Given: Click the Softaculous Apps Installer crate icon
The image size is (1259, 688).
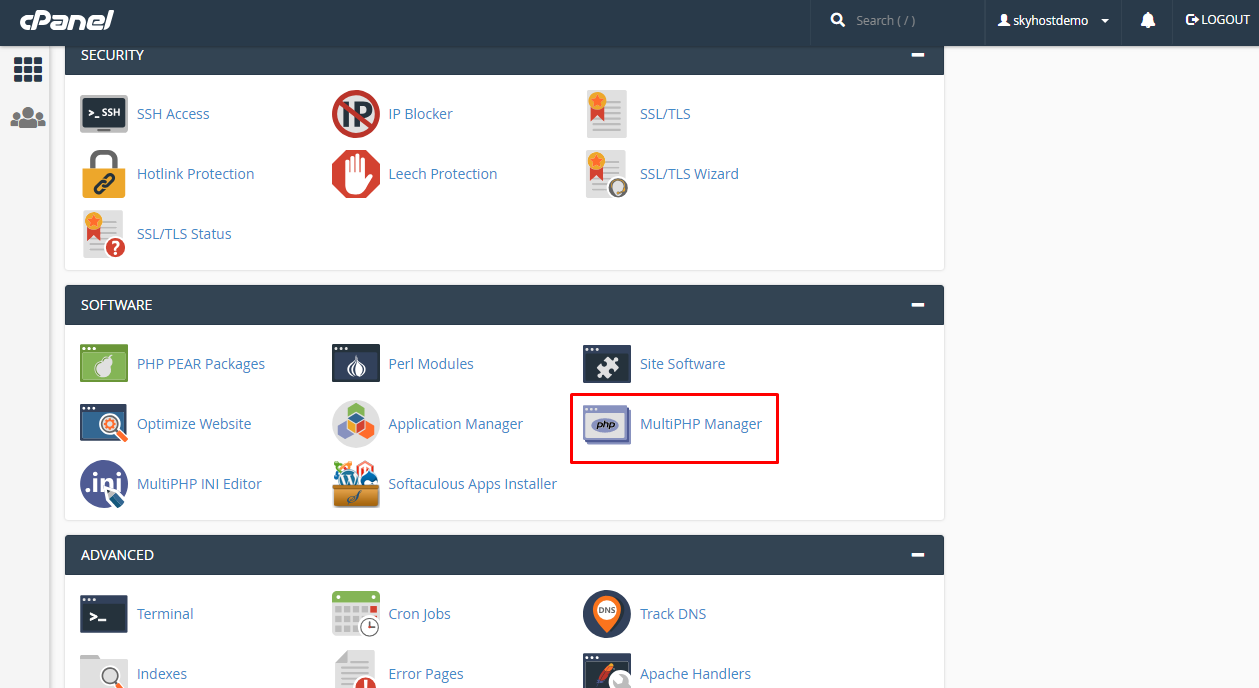Looking at the screenshot, I should click(x=356, y=484).
